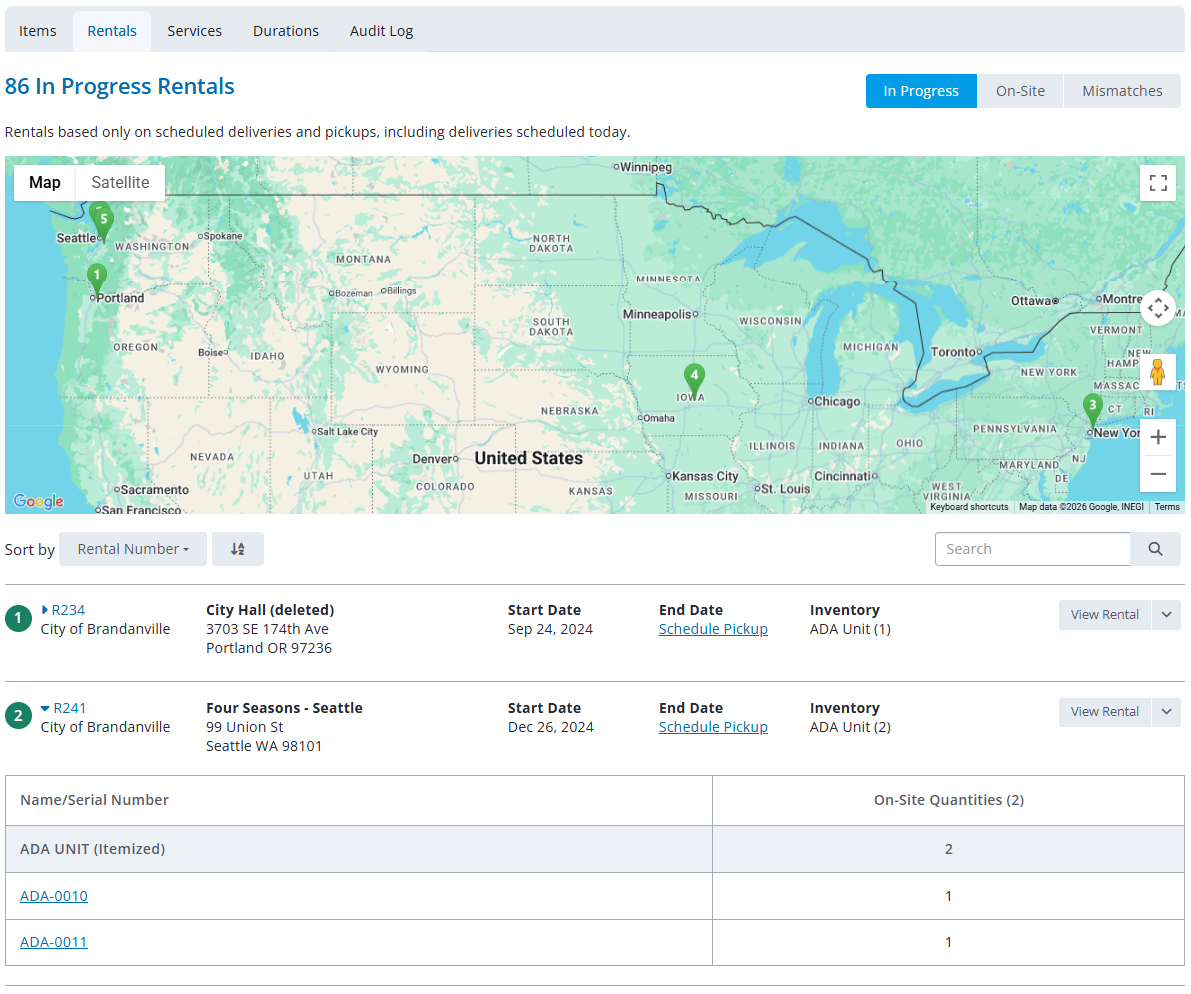The height and width of the screenshot is (994, 1191).
Task: Click into the rentals Search field
Action: click(x=1032, y=549)
